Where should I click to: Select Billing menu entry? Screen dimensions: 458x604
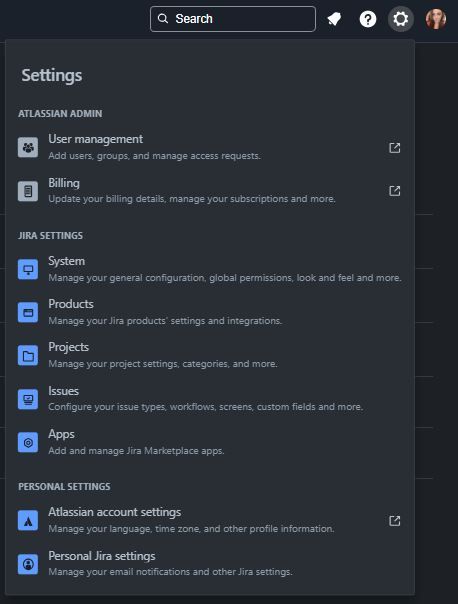[x=209, y=191]
